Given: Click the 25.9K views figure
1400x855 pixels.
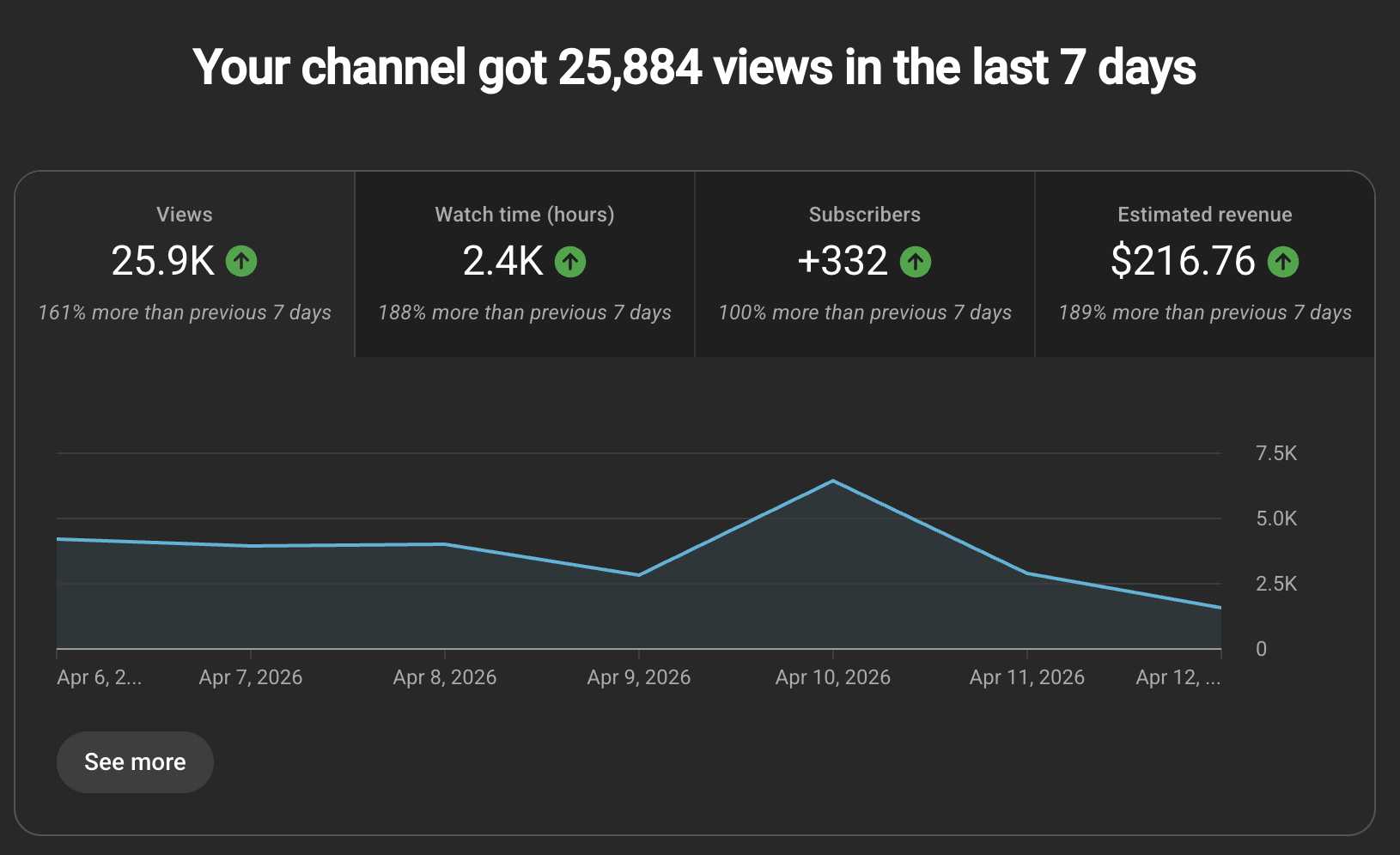Looking at the screenshot, I should [x=165, y=261].
